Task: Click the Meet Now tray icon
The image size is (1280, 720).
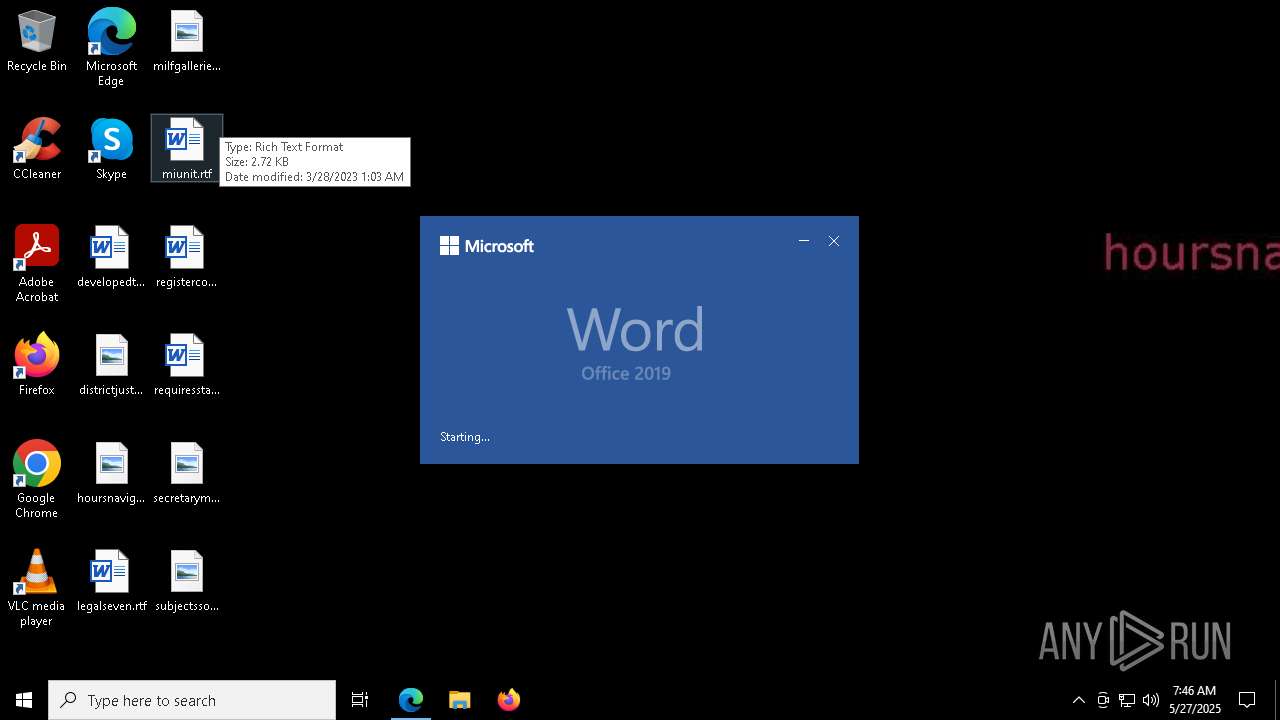Action: tap(1103, 700)
